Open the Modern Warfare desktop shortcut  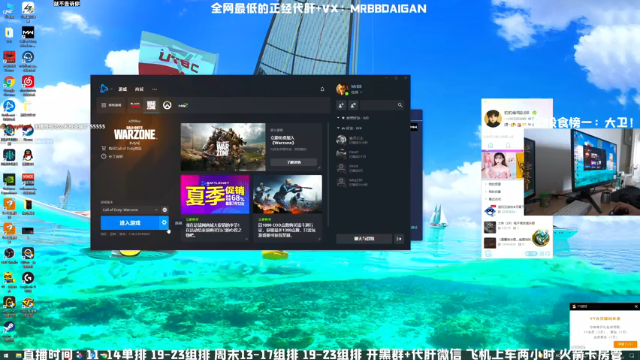28,32
